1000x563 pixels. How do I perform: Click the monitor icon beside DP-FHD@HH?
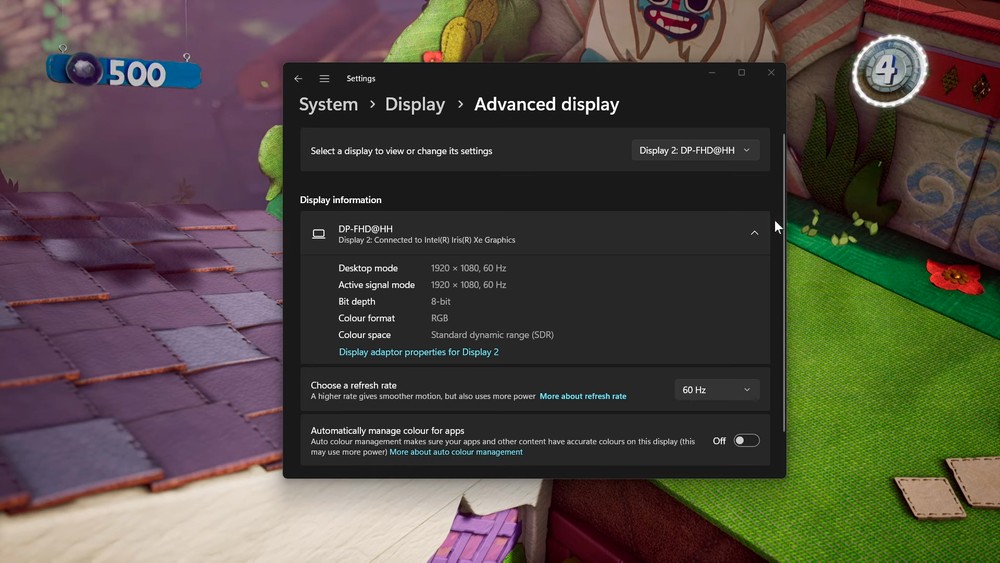(x=319, y=234)
